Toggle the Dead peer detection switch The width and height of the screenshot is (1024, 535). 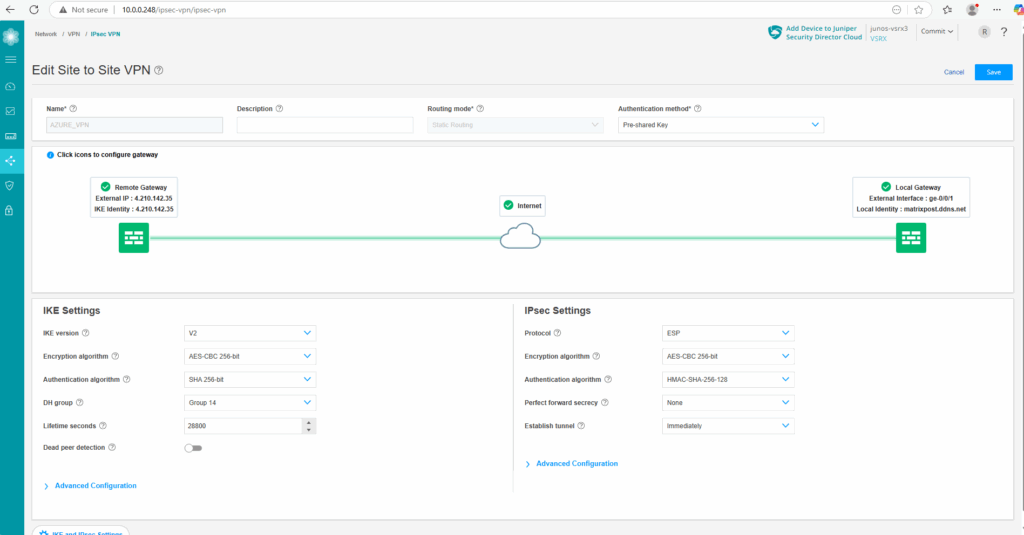[x=193, y=448]
